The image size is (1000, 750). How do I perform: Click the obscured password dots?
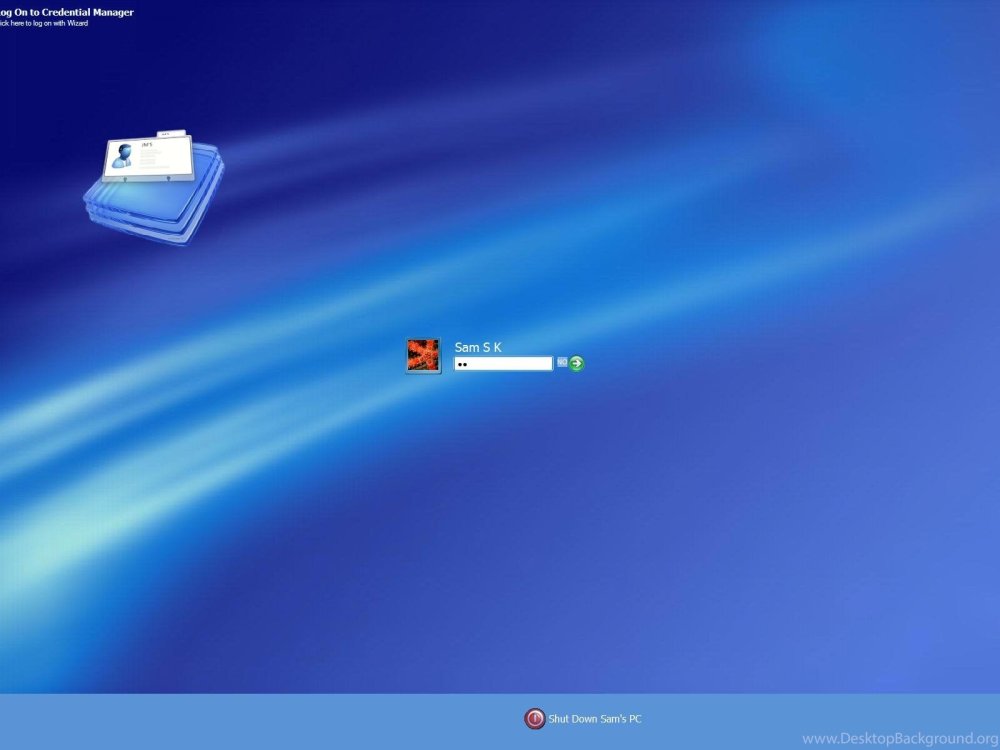point(462,363)
